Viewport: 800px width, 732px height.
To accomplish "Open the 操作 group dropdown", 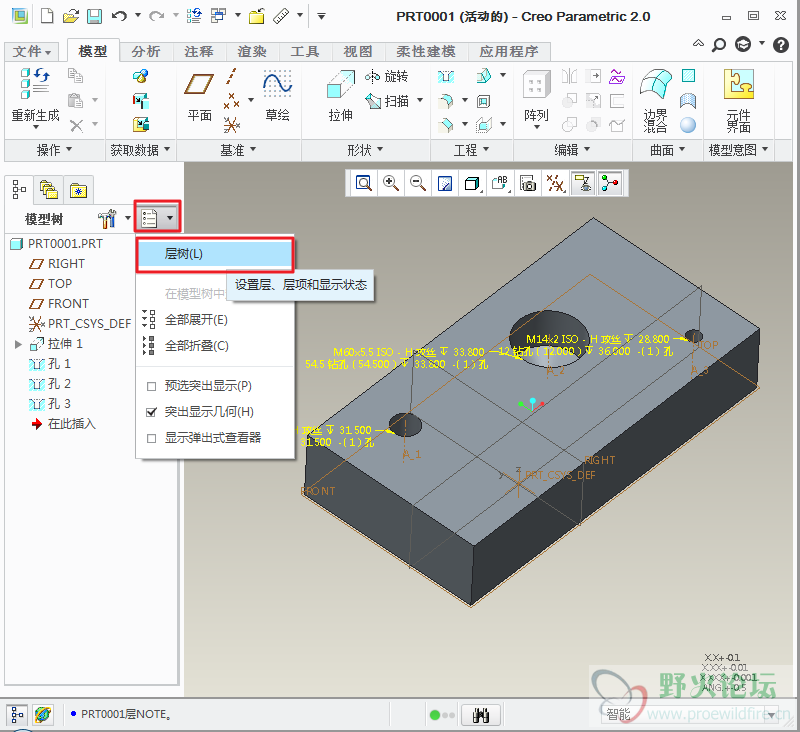I will [x=54, y=150].
